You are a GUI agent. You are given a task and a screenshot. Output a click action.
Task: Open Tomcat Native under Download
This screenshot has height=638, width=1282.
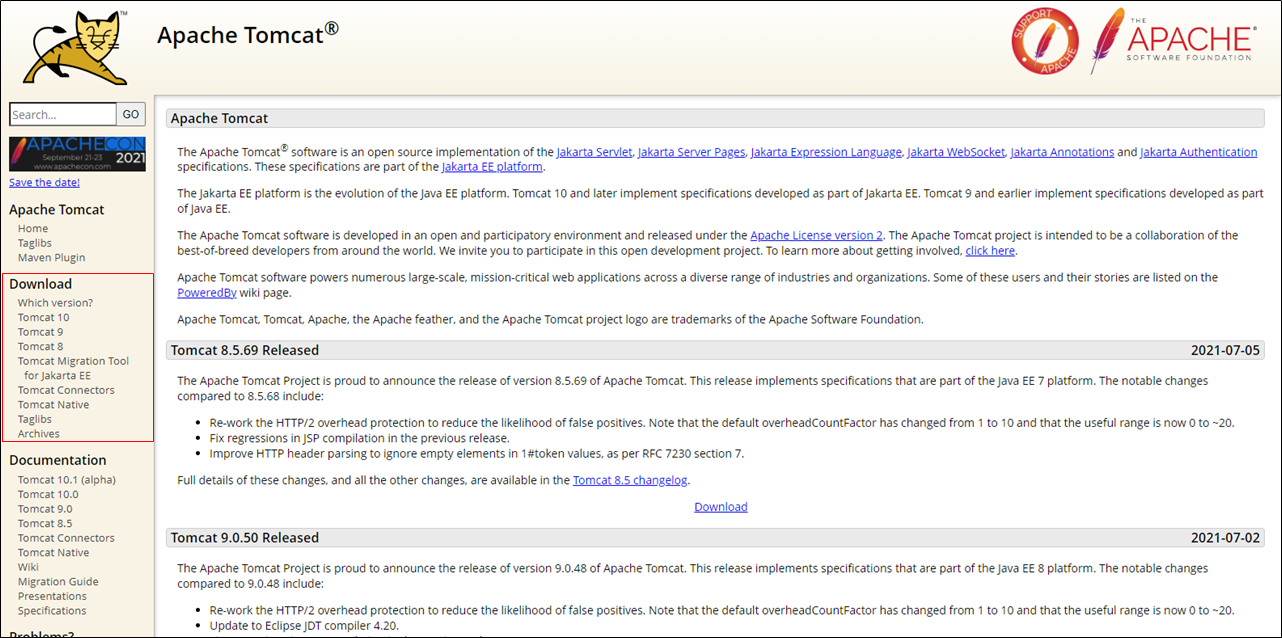(x=54, y=405)
